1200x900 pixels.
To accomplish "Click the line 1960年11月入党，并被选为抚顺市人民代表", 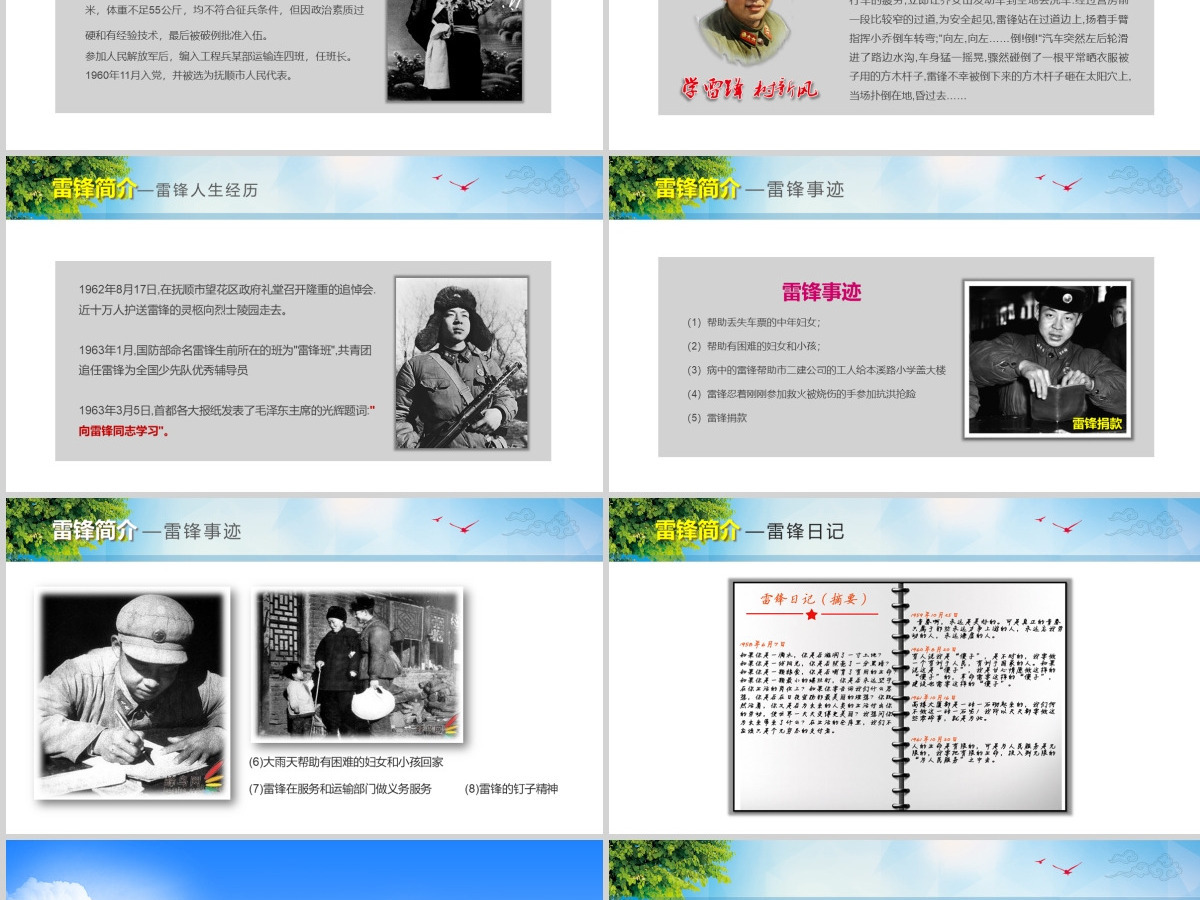I will coord(189,75).
